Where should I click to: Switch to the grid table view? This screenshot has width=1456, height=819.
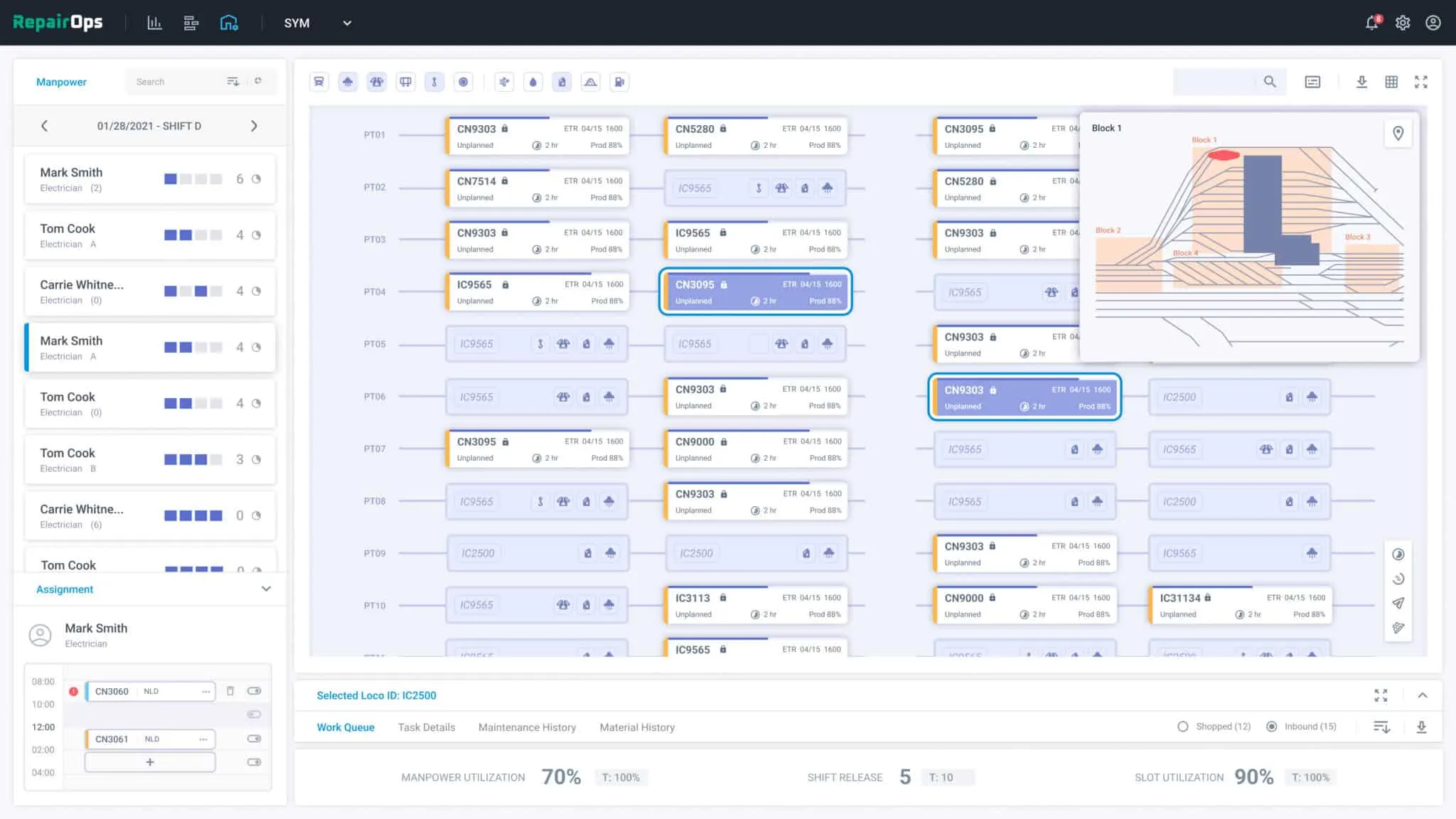(x=1391, y=82)
